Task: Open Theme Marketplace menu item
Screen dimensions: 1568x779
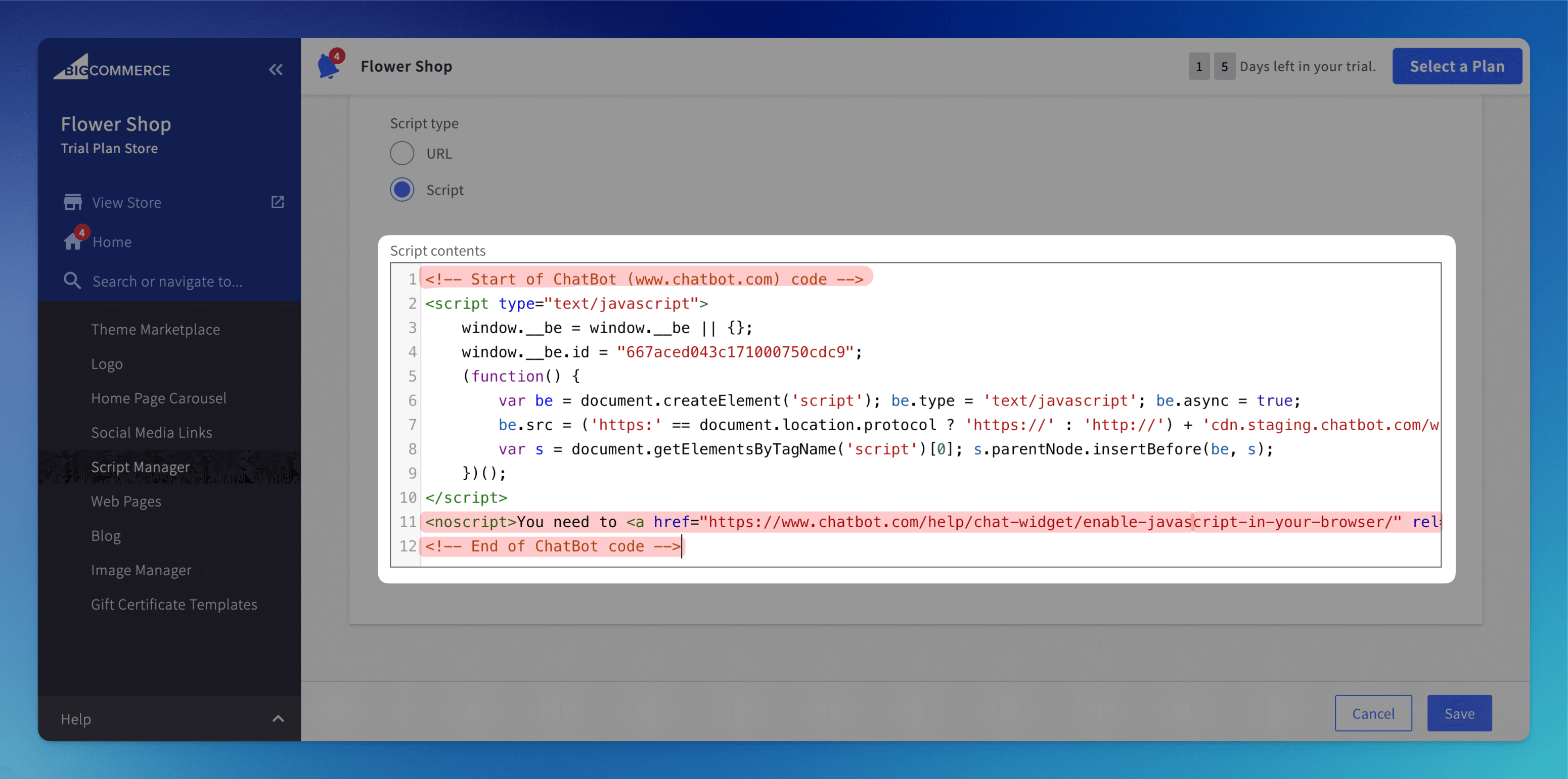Action: point(155,329)
